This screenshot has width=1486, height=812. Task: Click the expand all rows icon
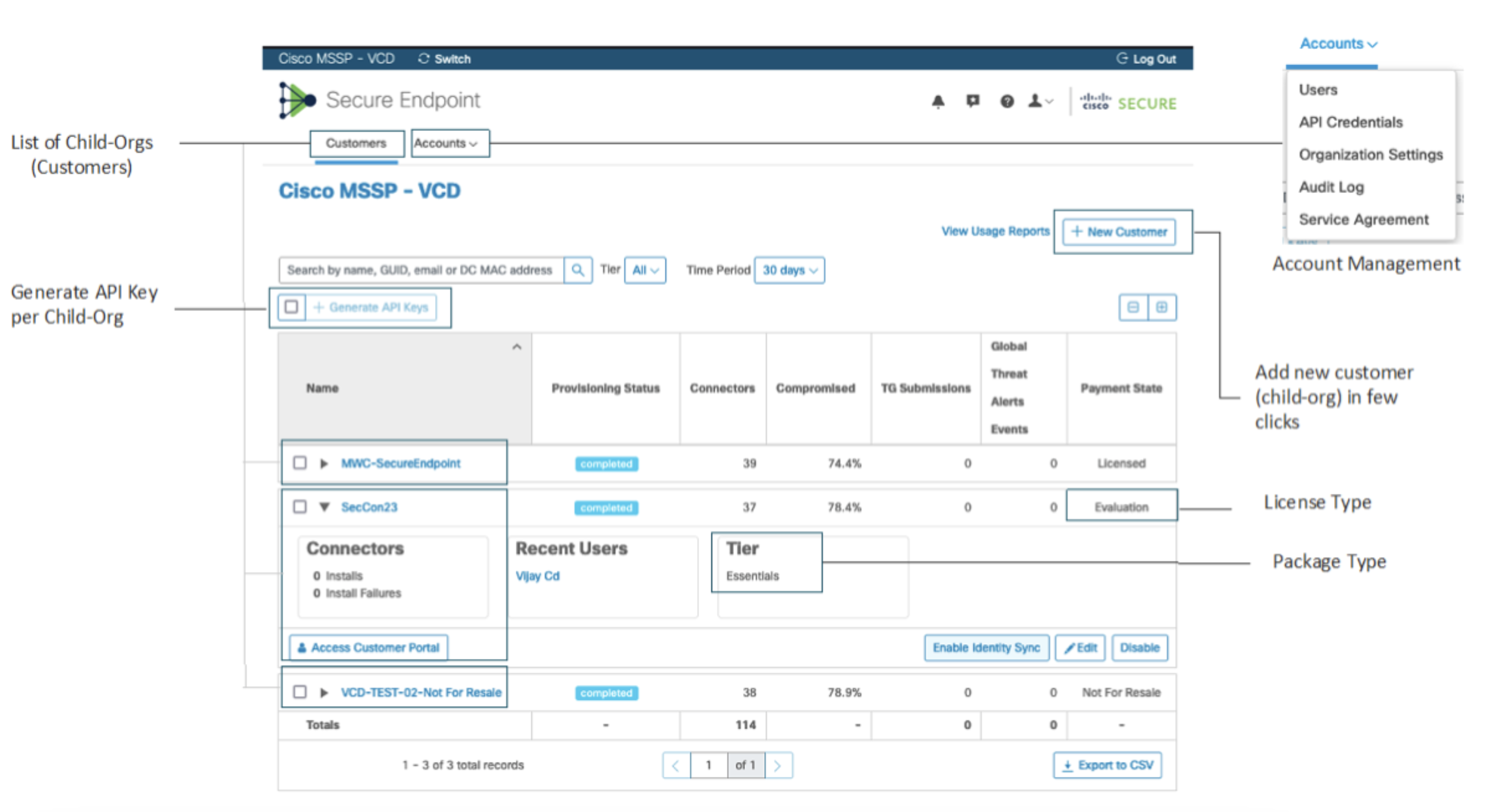[x=1162, y=307]
